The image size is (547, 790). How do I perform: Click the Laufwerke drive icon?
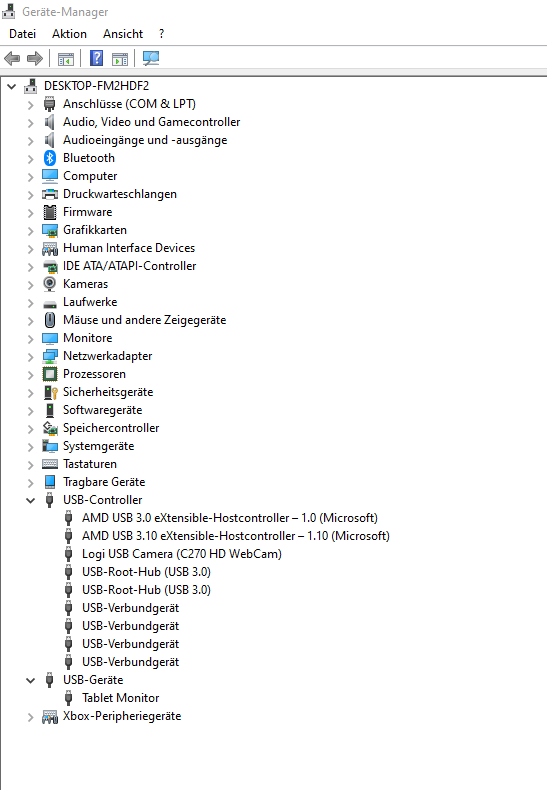(50, 304)
